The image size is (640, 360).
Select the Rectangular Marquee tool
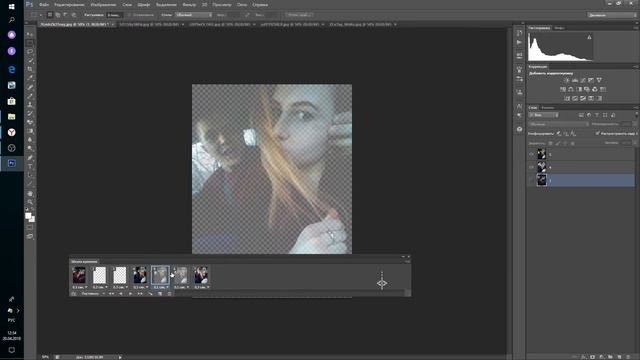(x=30, y=43)
